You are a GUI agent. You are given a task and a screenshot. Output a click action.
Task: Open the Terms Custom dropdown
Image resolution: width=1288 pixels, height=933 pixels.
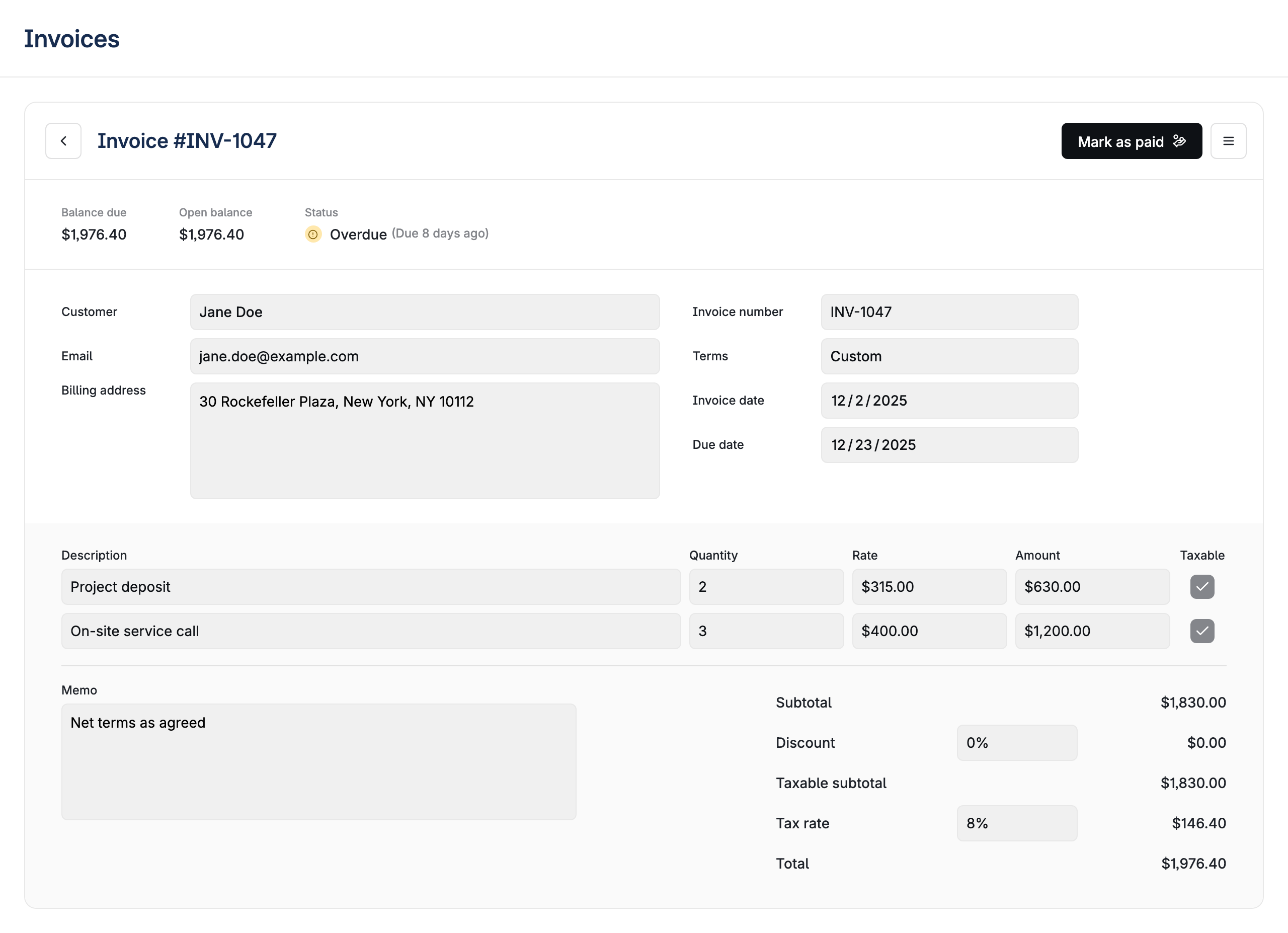point(949,356)
